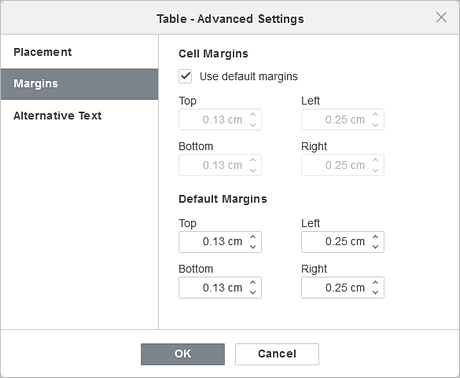Decrease Default Margins Top value
Viewport: 460px width, 378px height.
point(253,247)
